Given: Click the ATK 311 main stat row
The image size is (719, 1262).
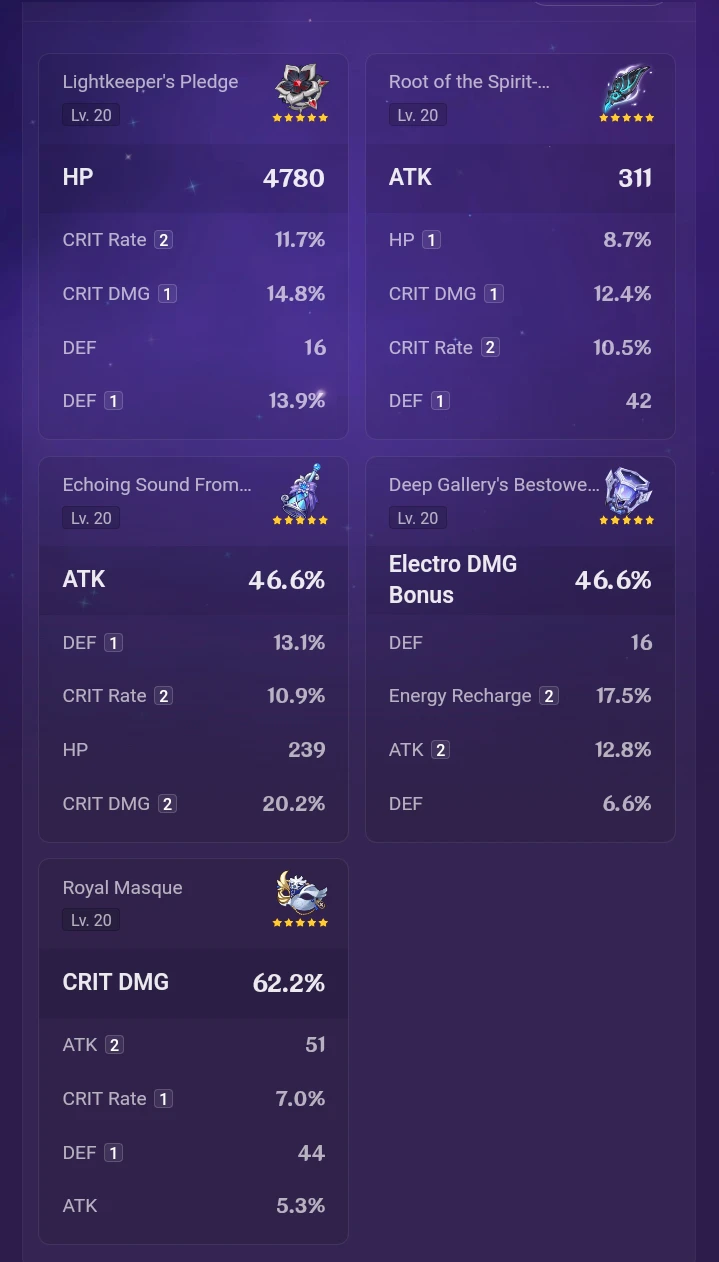Looking at the screenshot, I should click(x=520, y=178).
